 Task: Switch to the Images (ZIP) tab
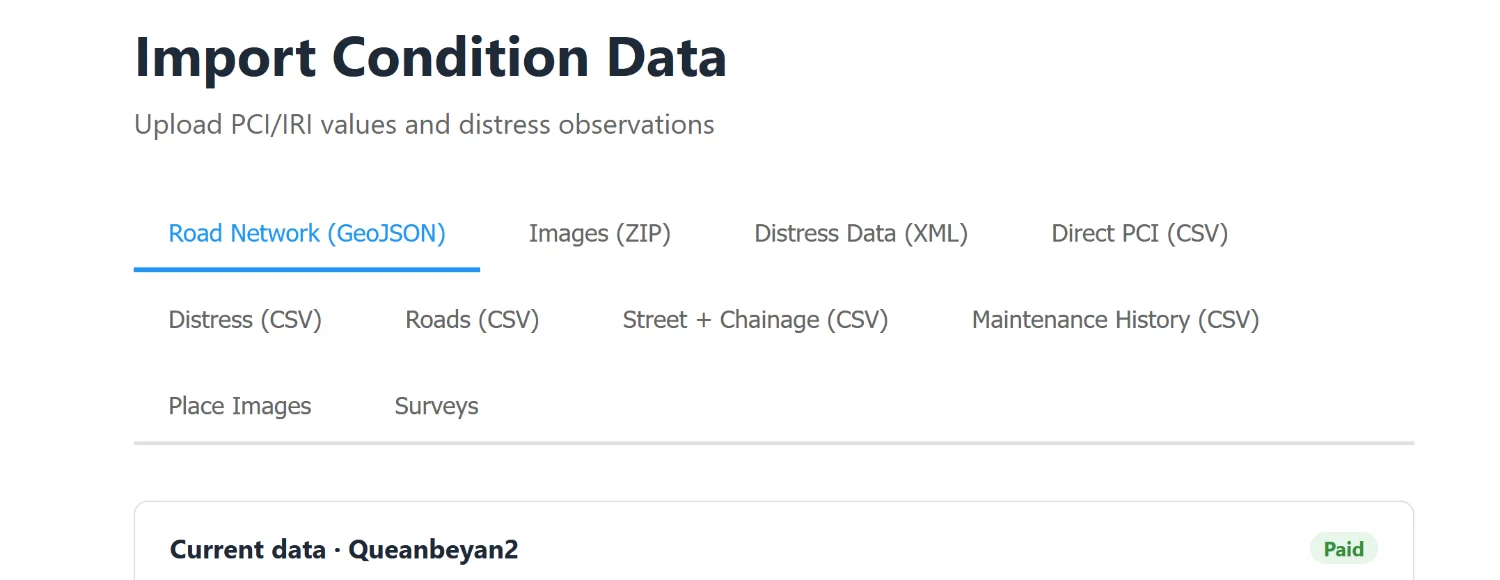(599, 234)
